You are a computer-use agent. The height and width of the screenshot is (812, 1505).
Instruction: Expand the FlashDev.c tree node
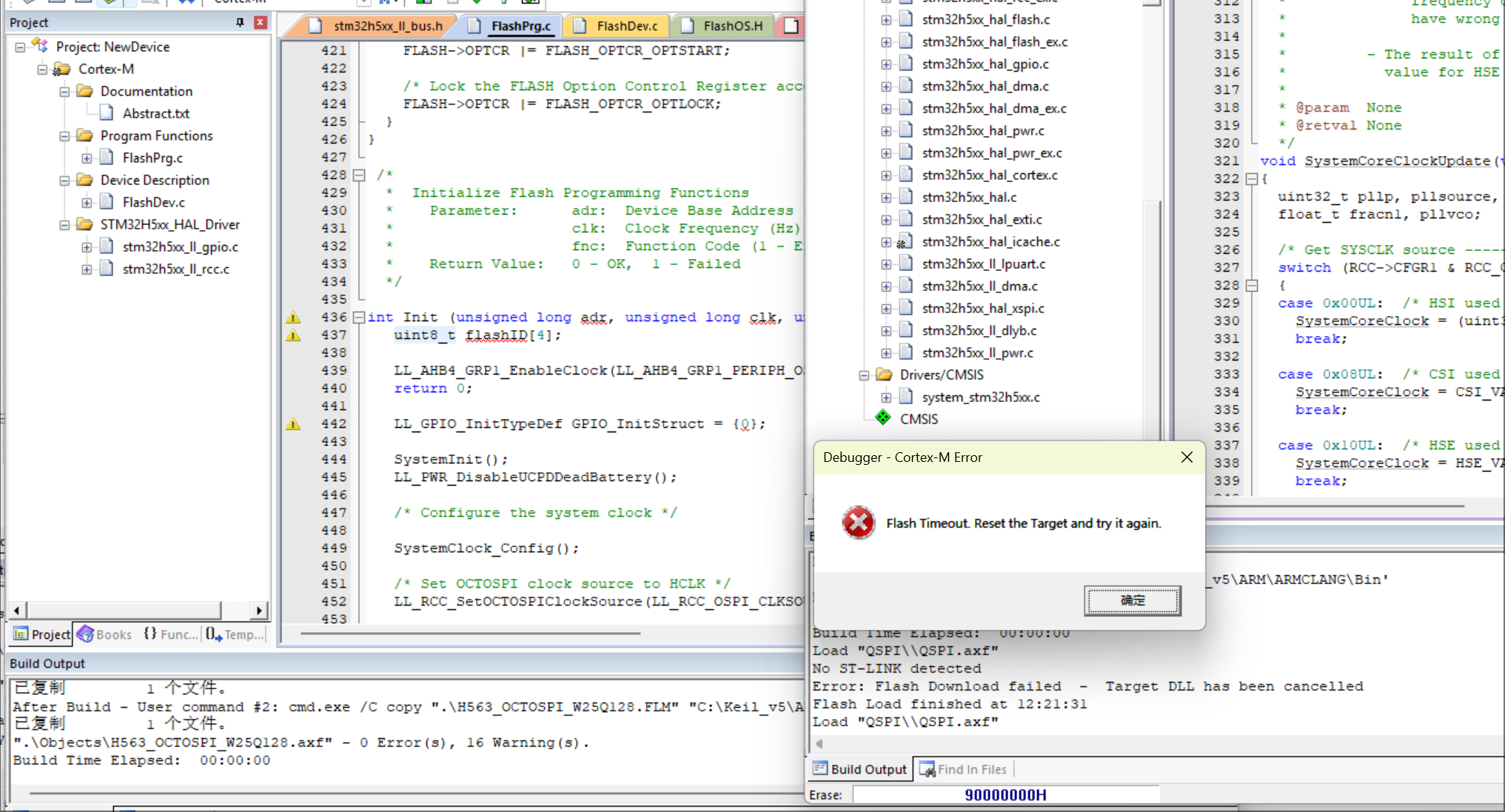coord(87,202)
